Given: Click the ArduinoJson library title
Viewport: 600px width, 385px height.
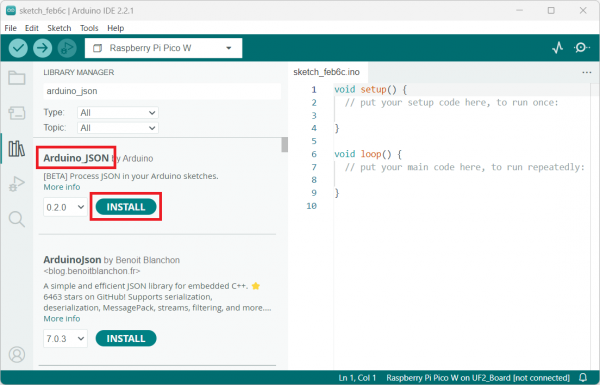Looking at the screenshot, I should 72,260.
